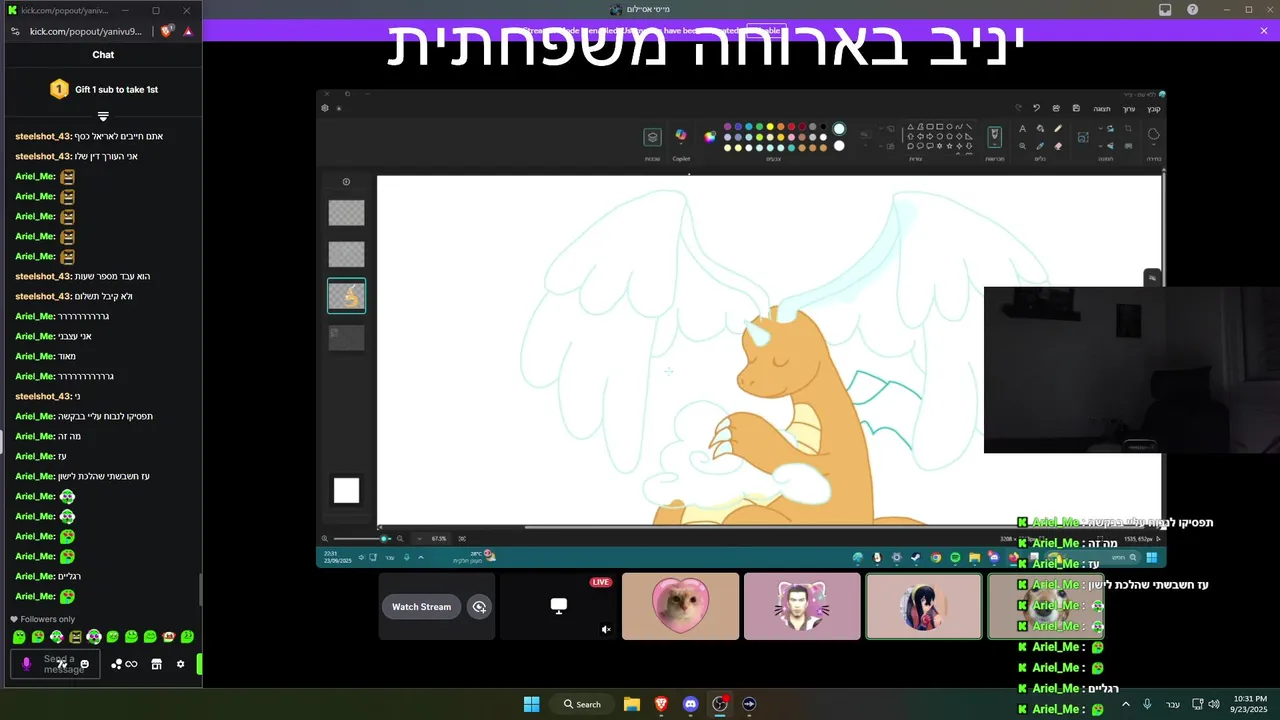Show hidden tray icons chevron
This screenshot has height=720, width=1280.
tap(1126, 704)
